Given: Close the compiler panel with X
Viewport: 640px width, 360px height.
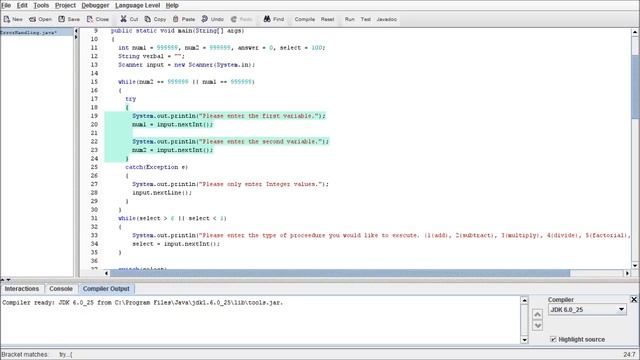Looking at the screenshot, I should point(634,300).
